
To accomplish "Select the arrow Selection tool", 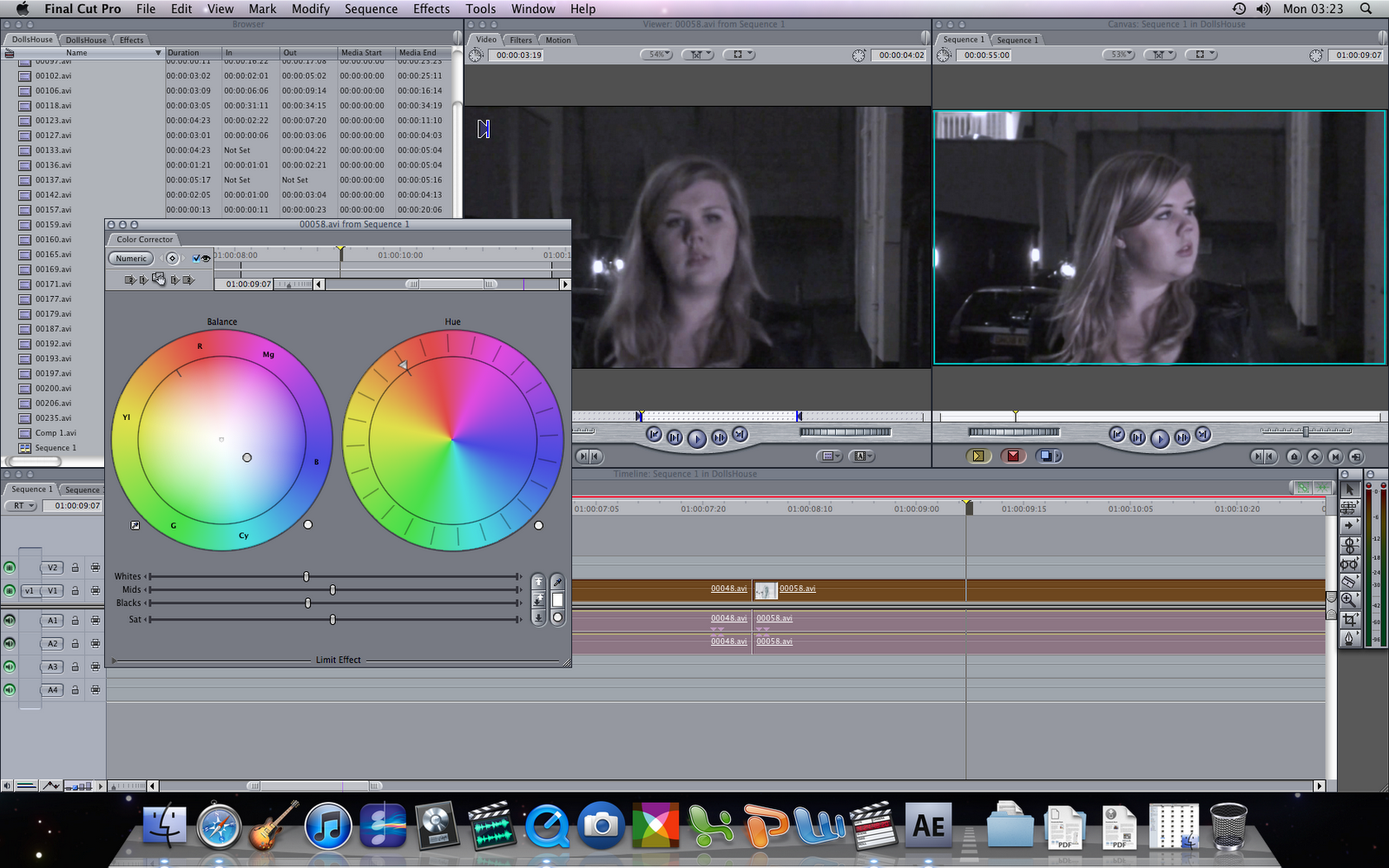I will (x=1349, y=489).
